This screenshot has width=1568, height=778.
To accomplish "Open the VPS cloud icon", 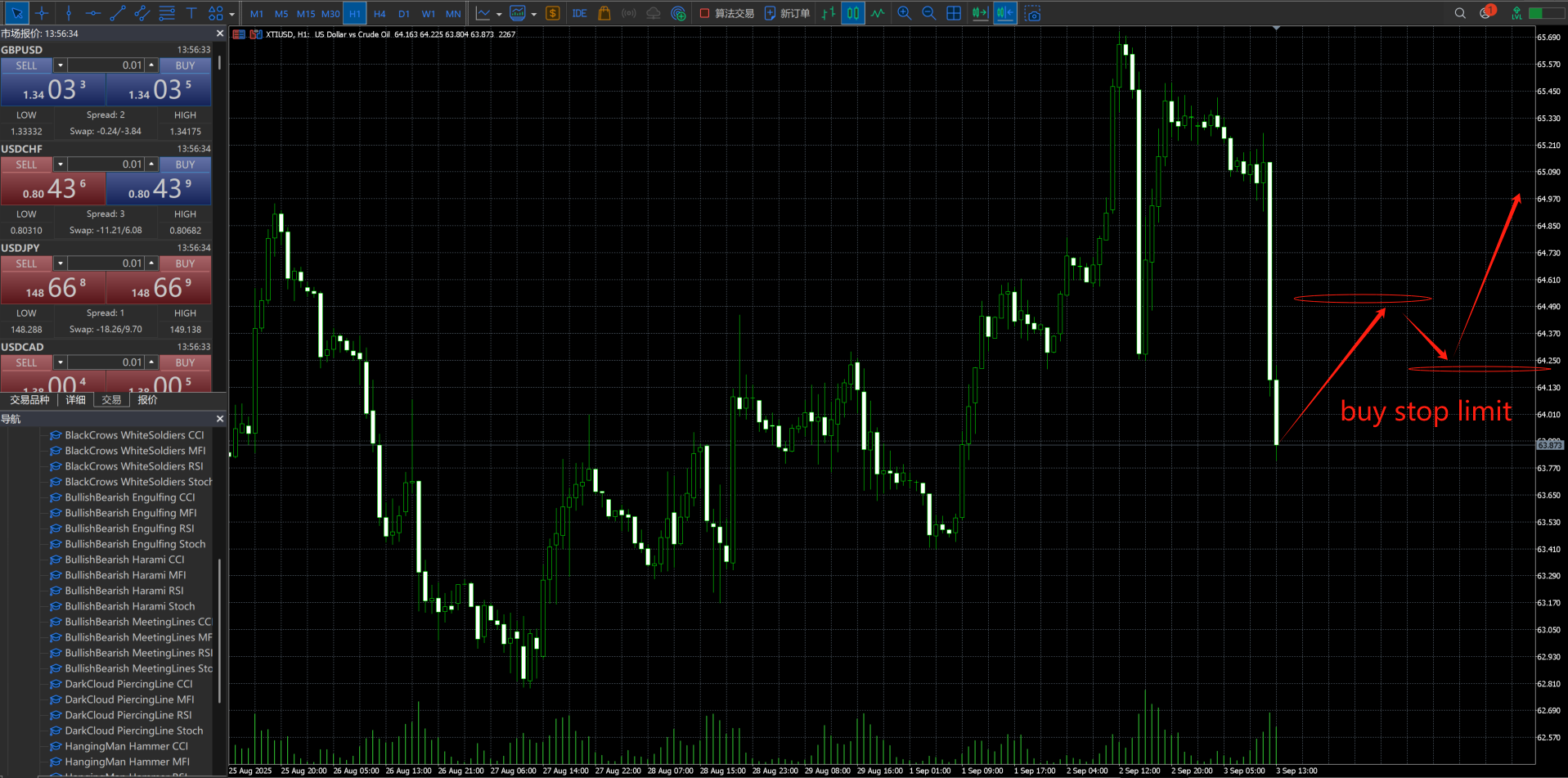I will point(654,13).
